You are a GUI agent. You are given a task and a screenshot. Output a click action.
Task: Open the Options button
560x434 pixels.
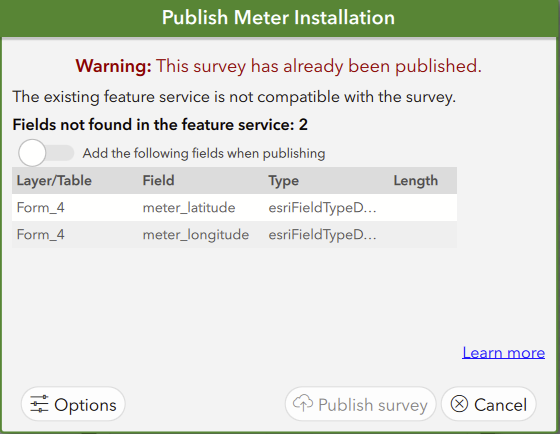(73, 404)
